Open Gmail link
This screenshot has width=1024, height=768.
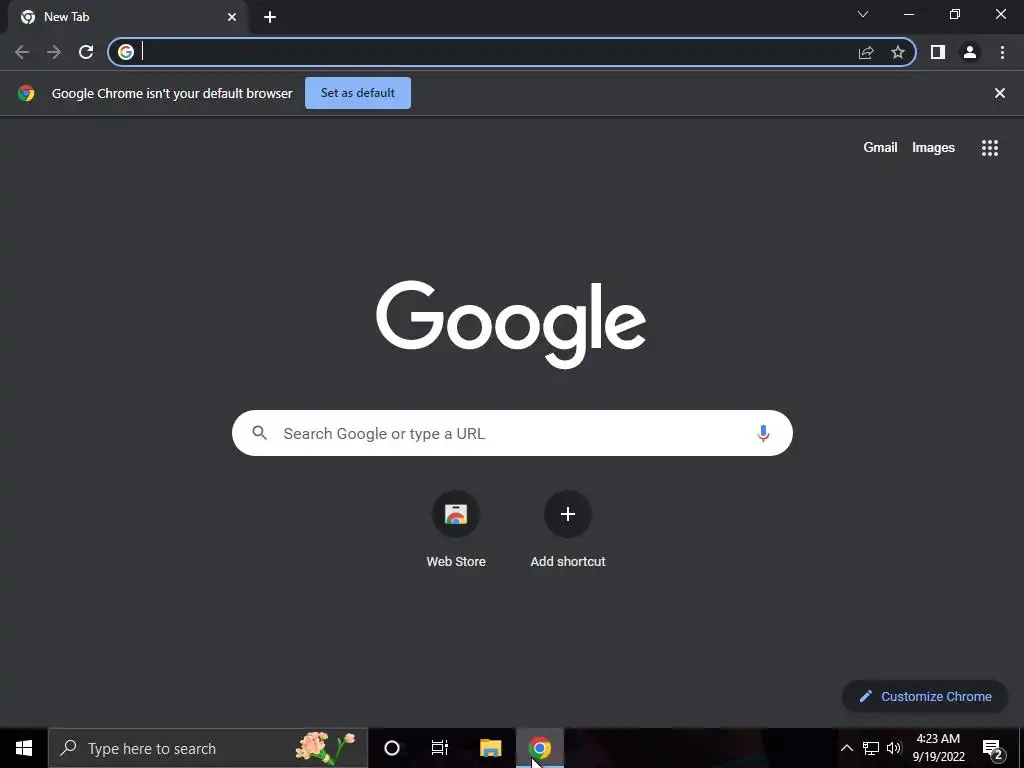(x=880, y=148)
